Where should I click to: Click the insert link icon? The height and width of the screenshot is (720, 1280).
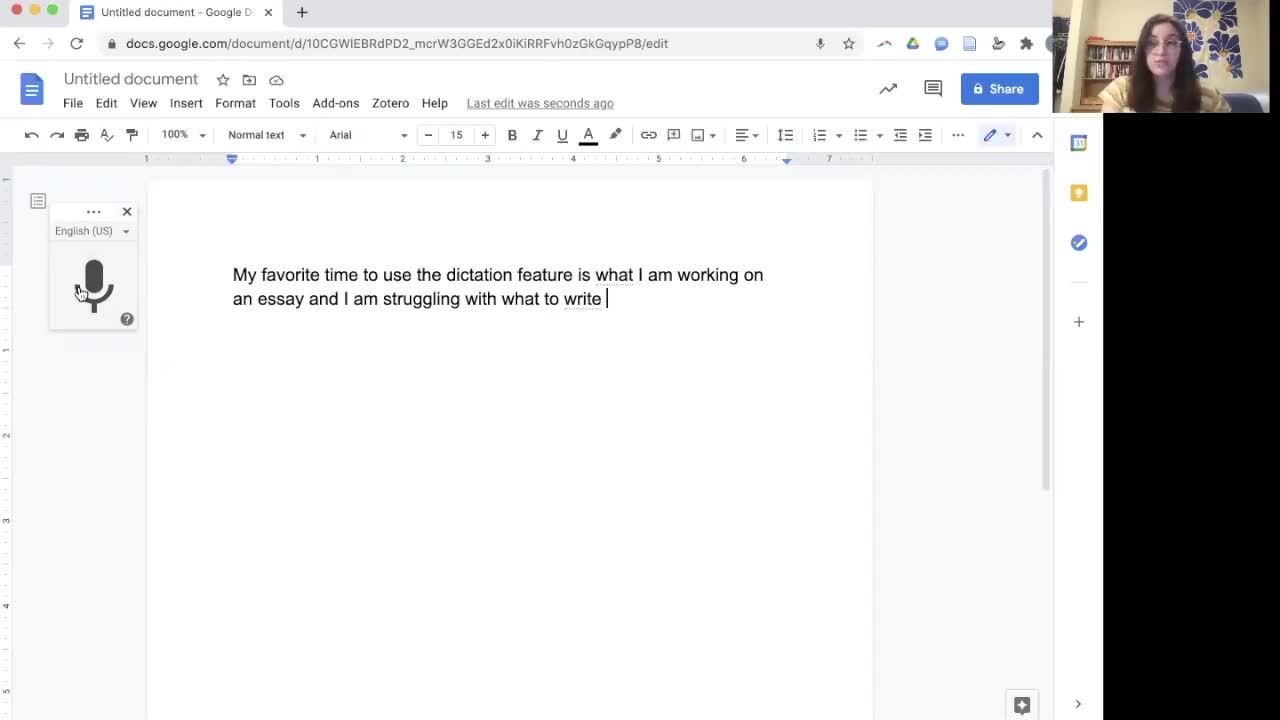click(648, 135)
